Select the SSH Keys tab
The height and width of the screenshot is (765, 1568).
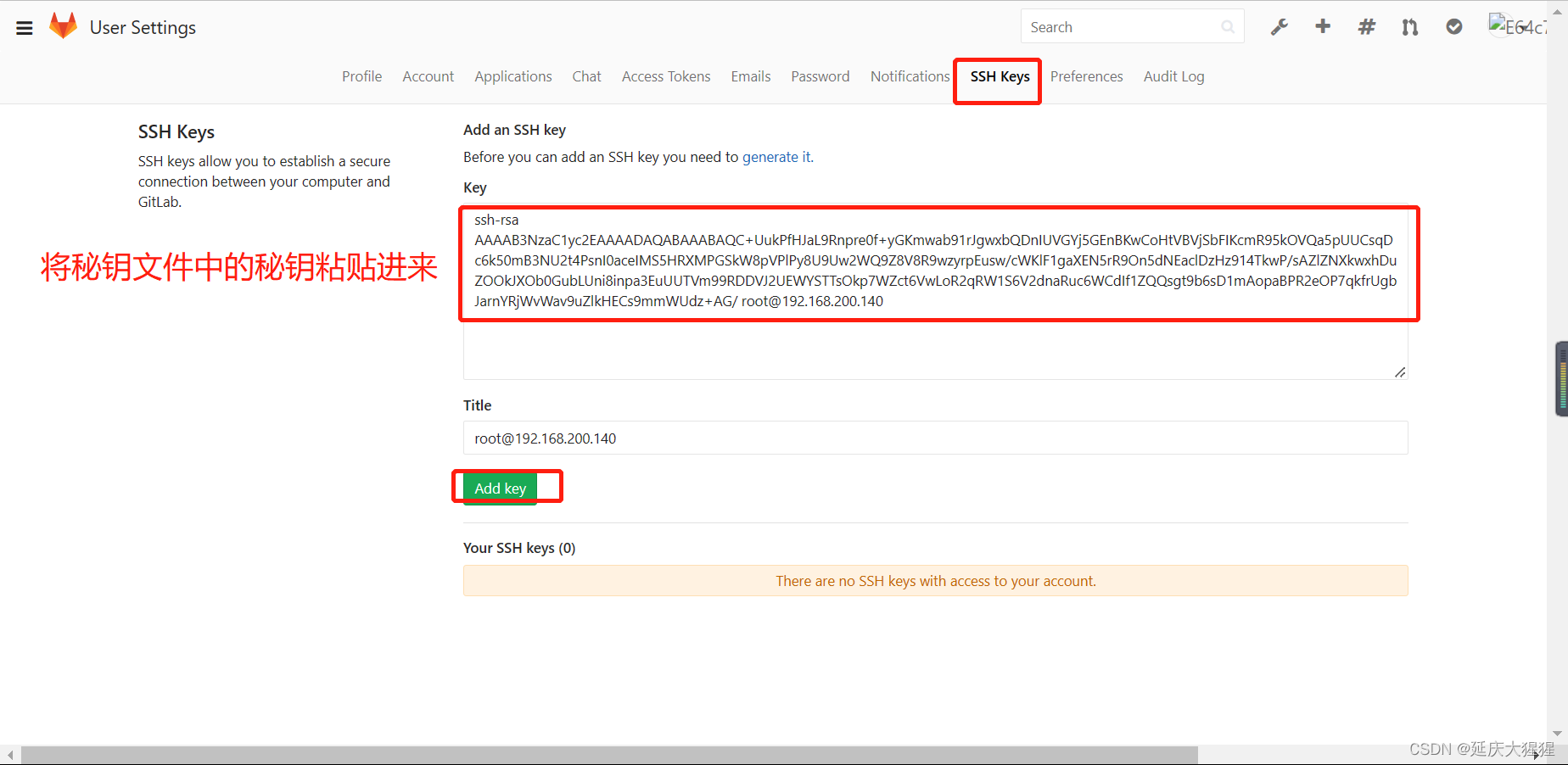click(x=1000, y=76)
